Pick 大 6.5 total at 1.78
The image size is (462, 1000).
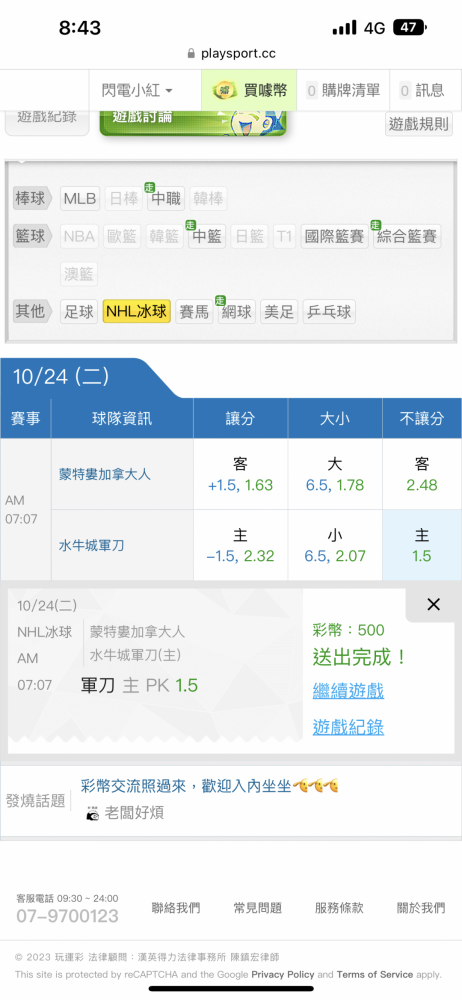coord(335,474)
